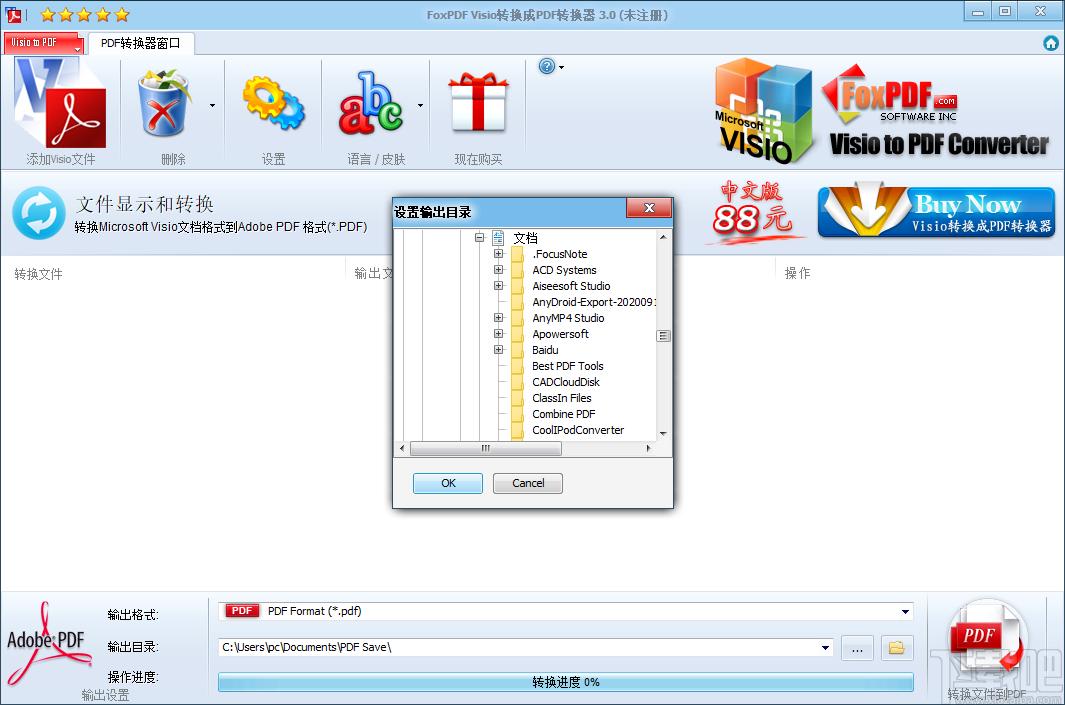The height and width of the screenshot is (705, 1065).
Task: Click scroll down arrow in folder tree
Action: (663, 433)
